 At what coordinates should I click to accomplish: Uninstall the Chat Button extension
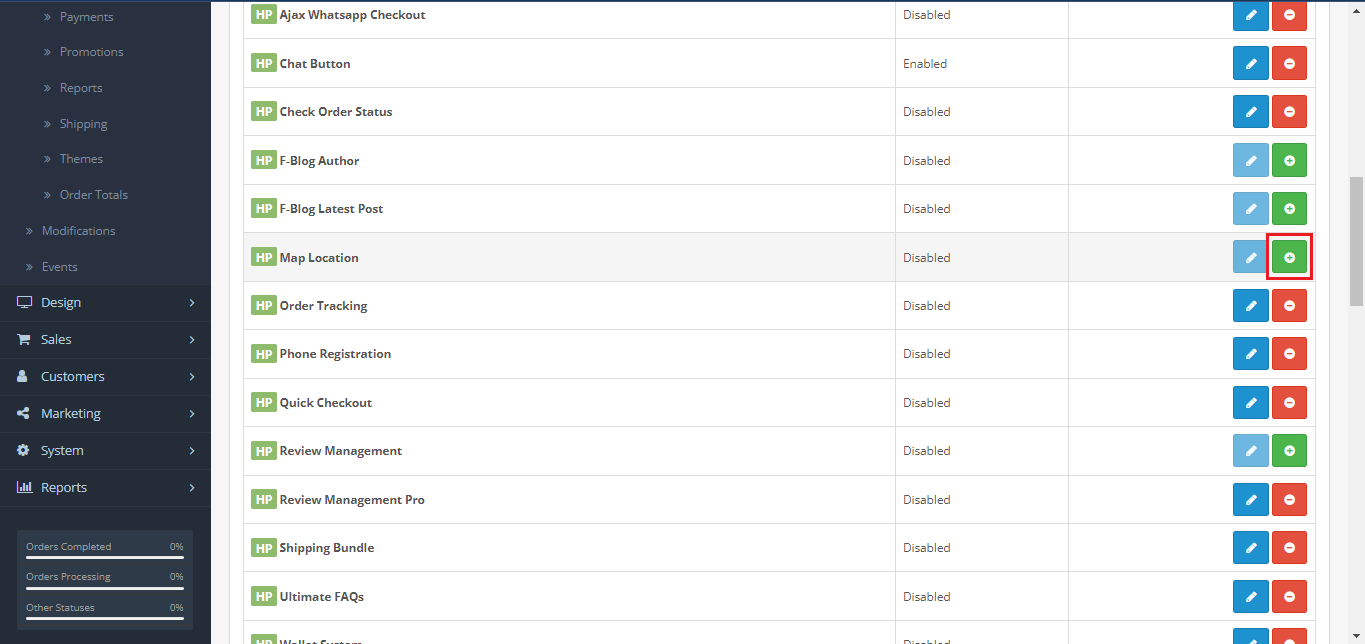click(1289, 64)
